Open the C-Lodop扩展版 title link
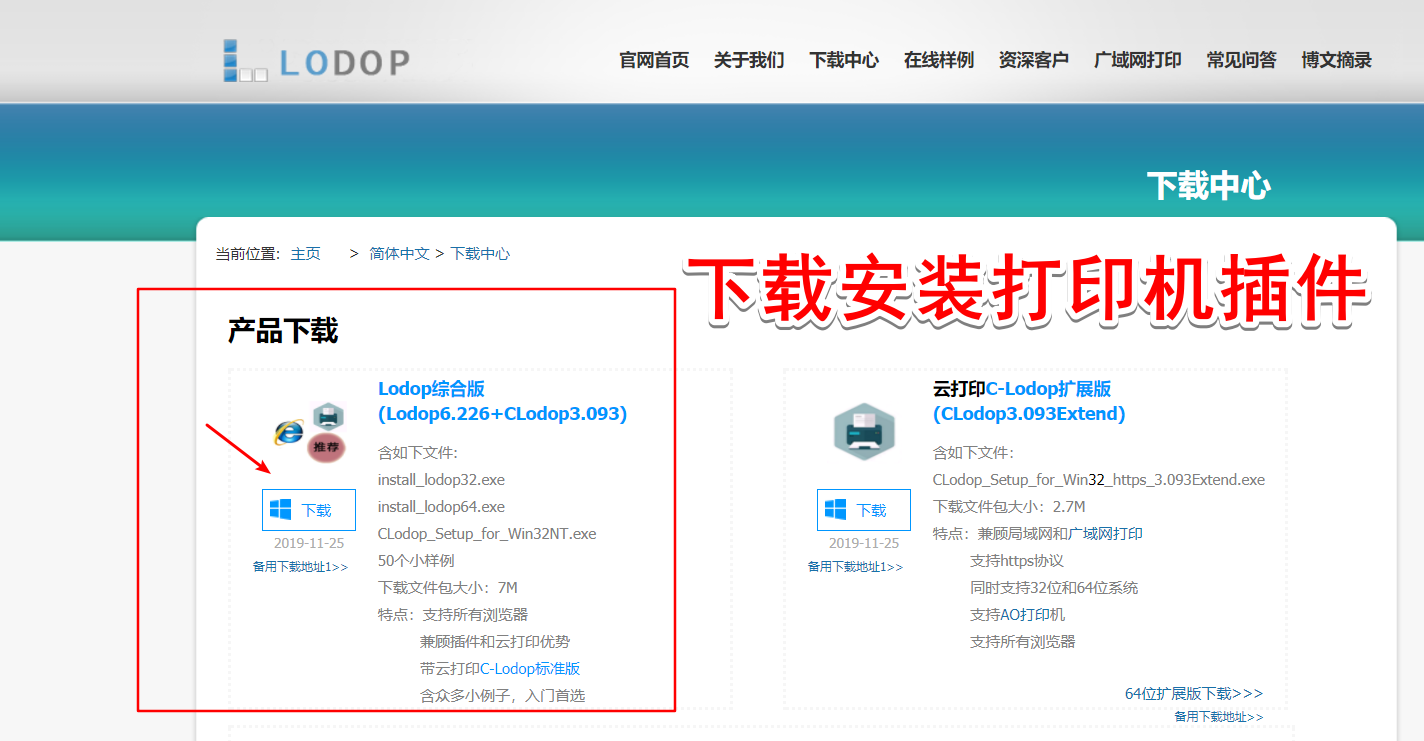Viewport: 1424px width, 741px height. click(1049, 389)
